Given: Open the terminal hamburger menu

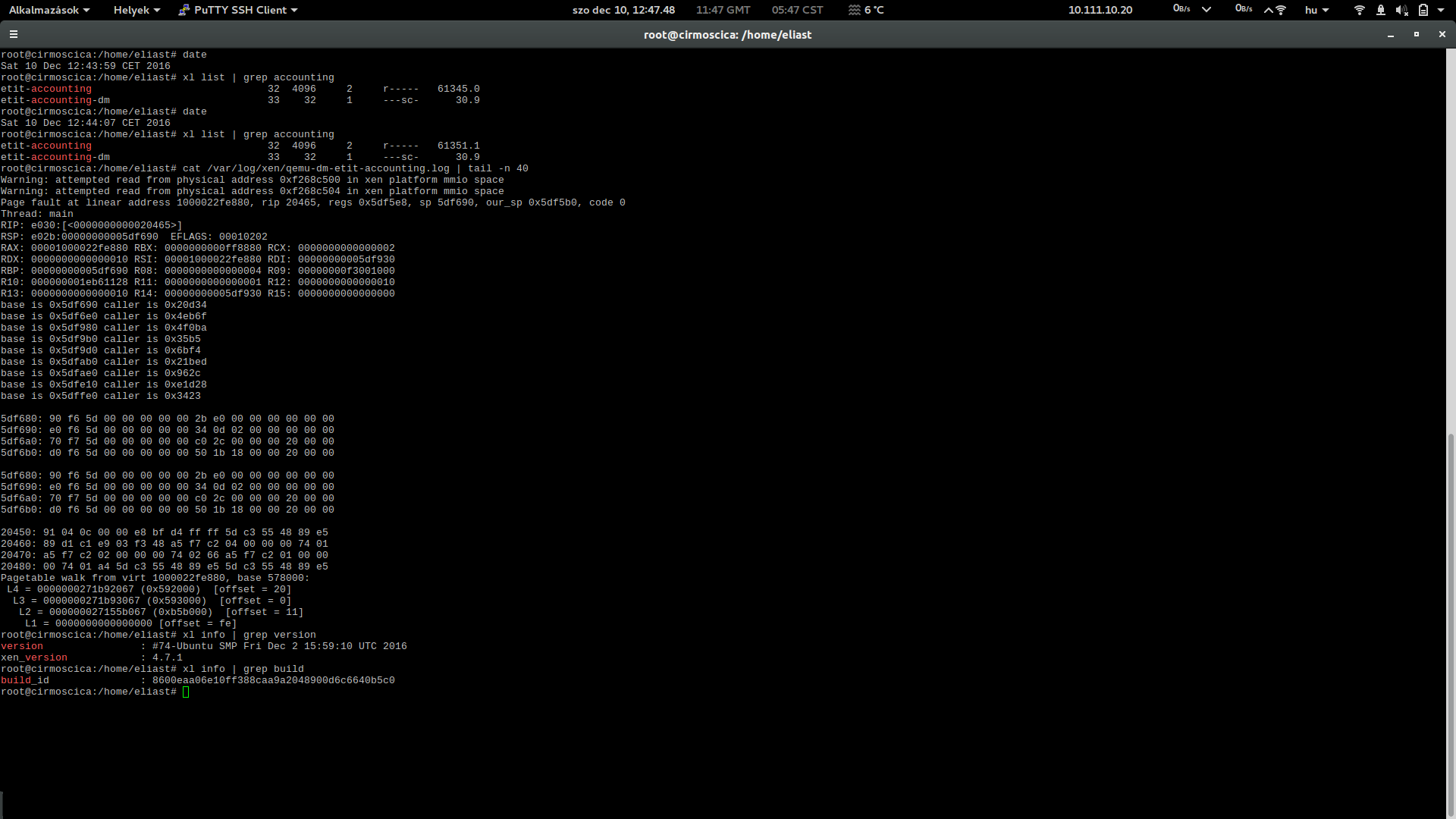Looking at the screenshot, I should pyautogui.click(x=14, y=34).
